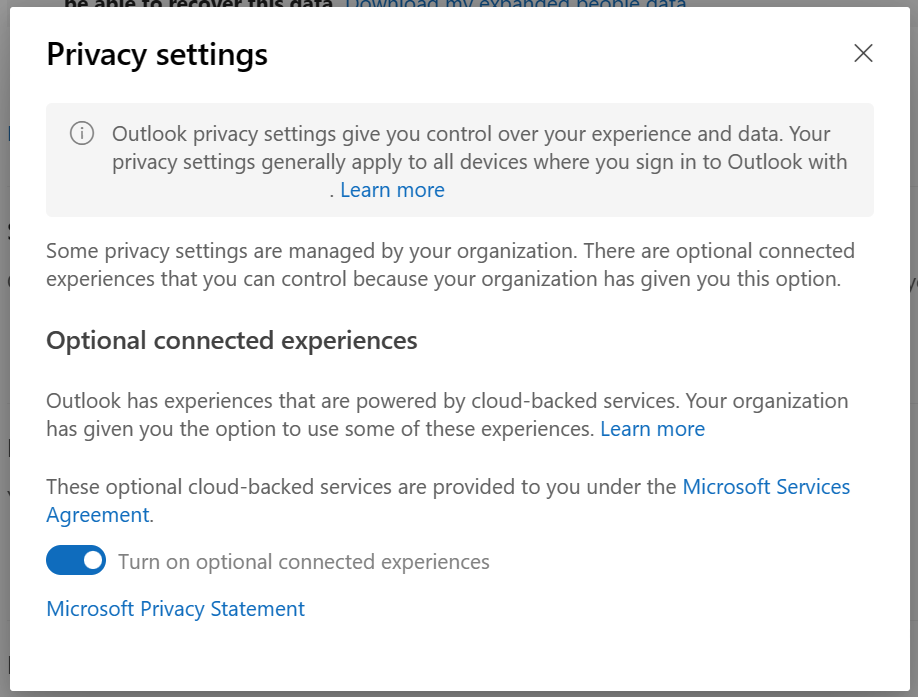Close the Privacy settings dialog

(x=863, y=54)
